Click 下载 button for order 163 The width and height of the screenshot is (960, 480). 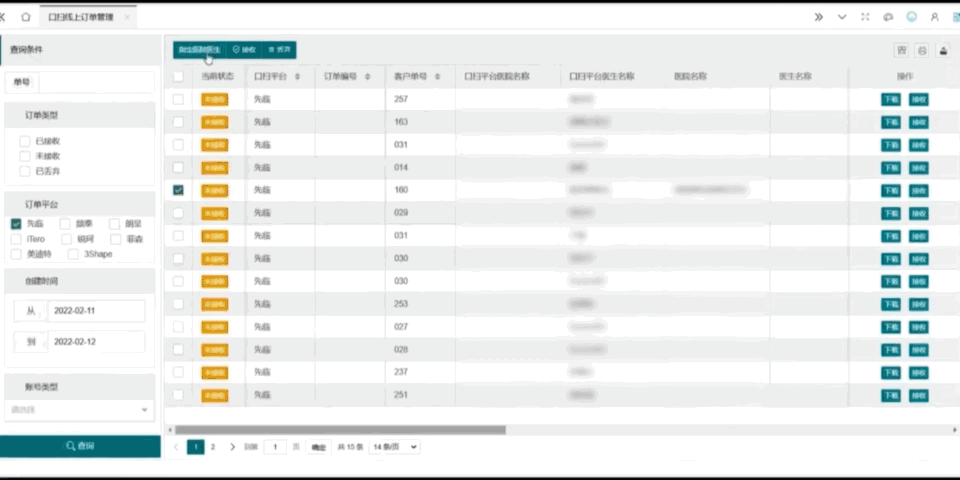890,122
